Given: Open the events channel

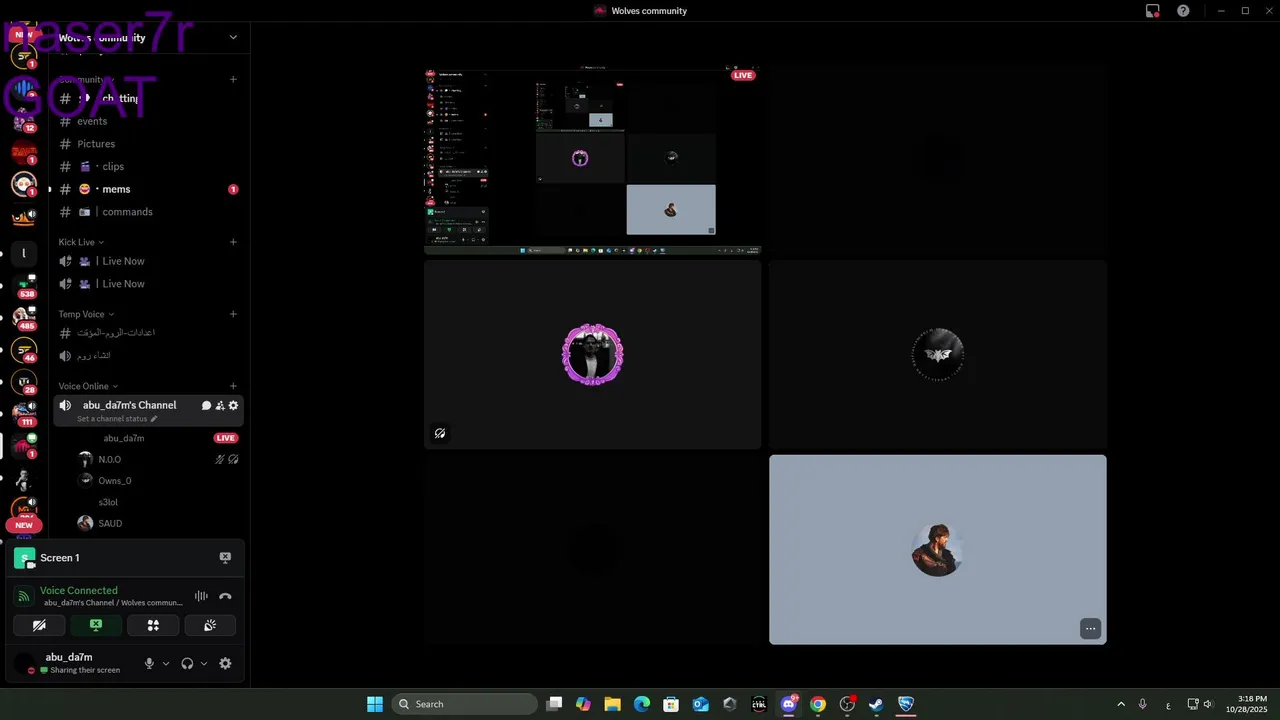Looking at the screenshot, I should pos(148,121).
